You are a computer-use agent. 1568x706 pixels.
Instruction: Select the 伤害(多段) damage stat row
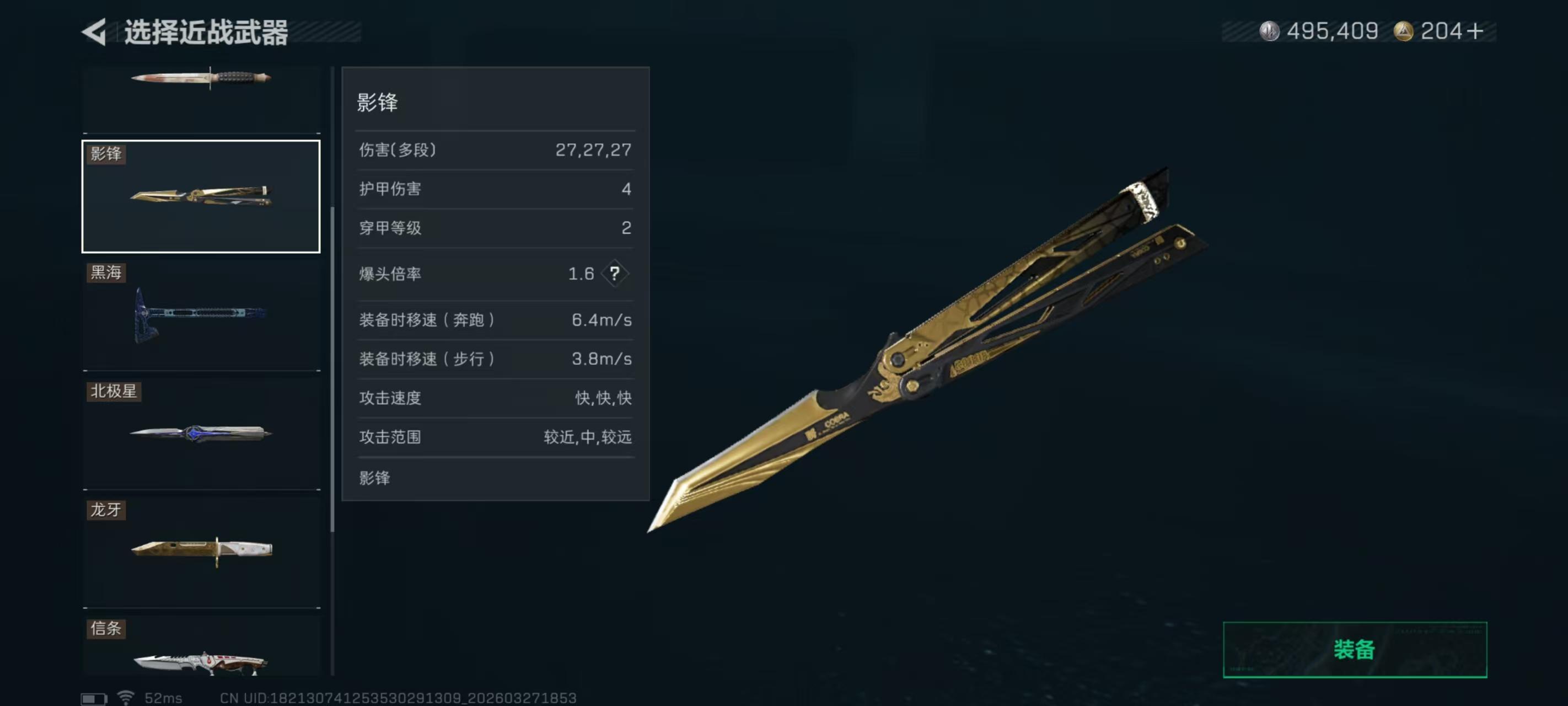495,150
